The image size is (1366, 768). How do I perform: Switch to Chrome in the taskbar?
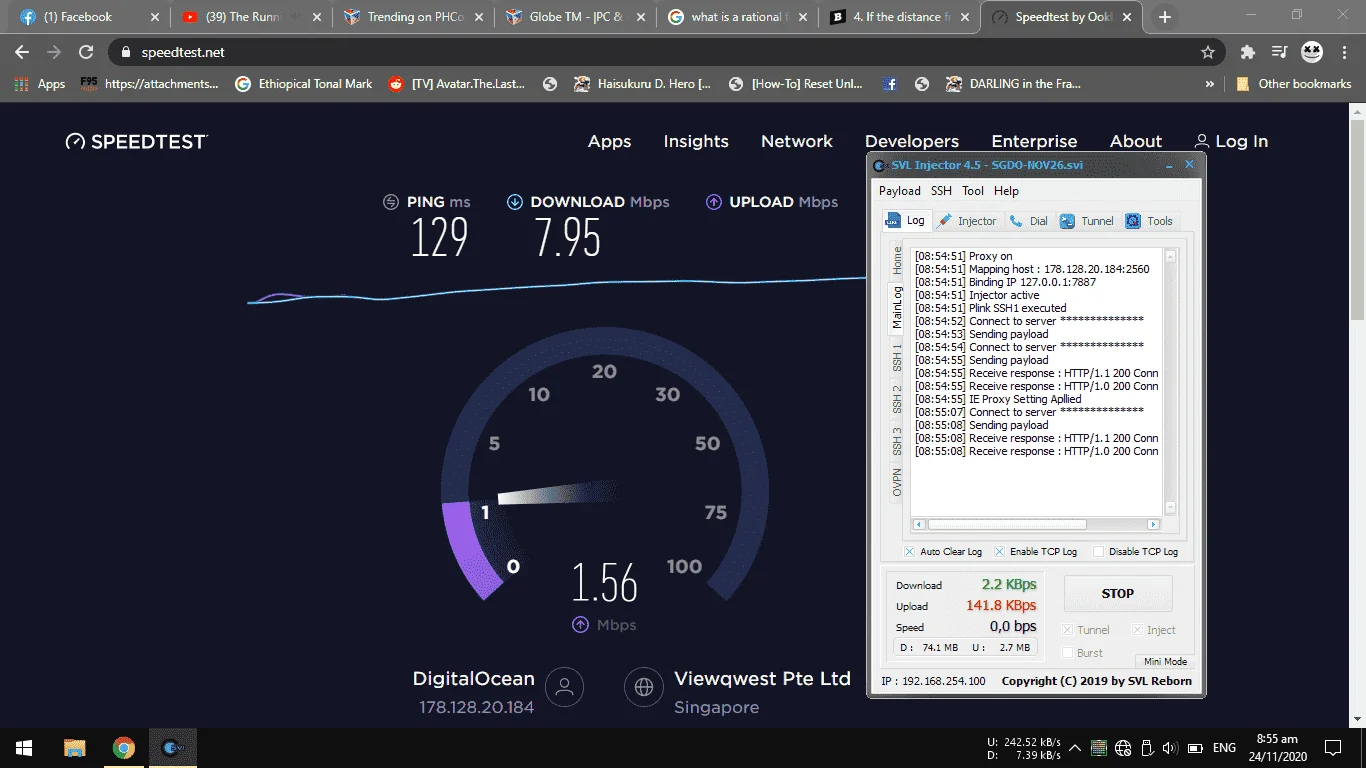click(x=123, y=748)
